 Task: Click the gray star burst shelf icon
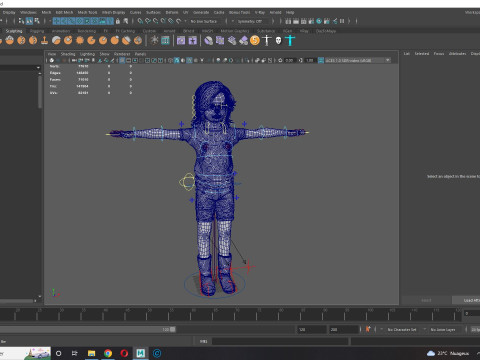click(x=154, y=41)
